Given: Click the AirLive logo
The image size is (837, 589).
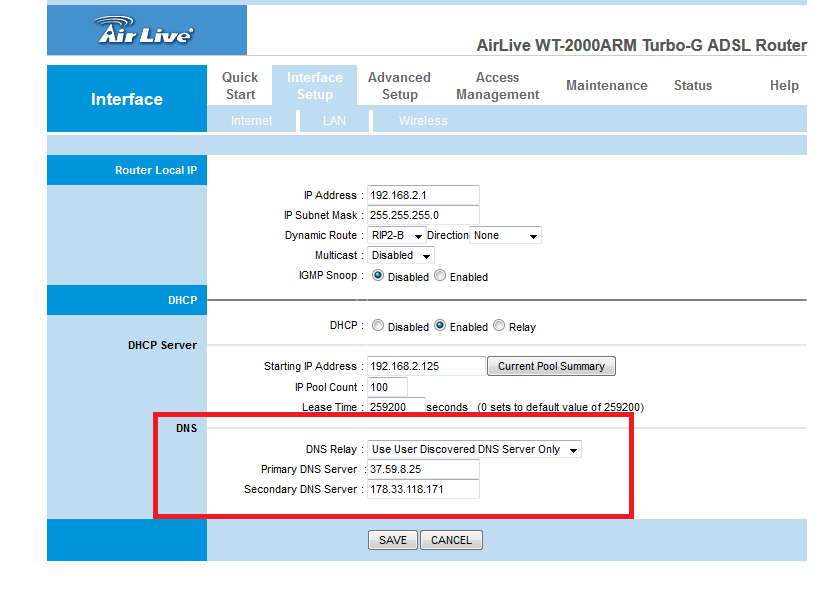Looking at the screenshot, I should coord(146,30).
